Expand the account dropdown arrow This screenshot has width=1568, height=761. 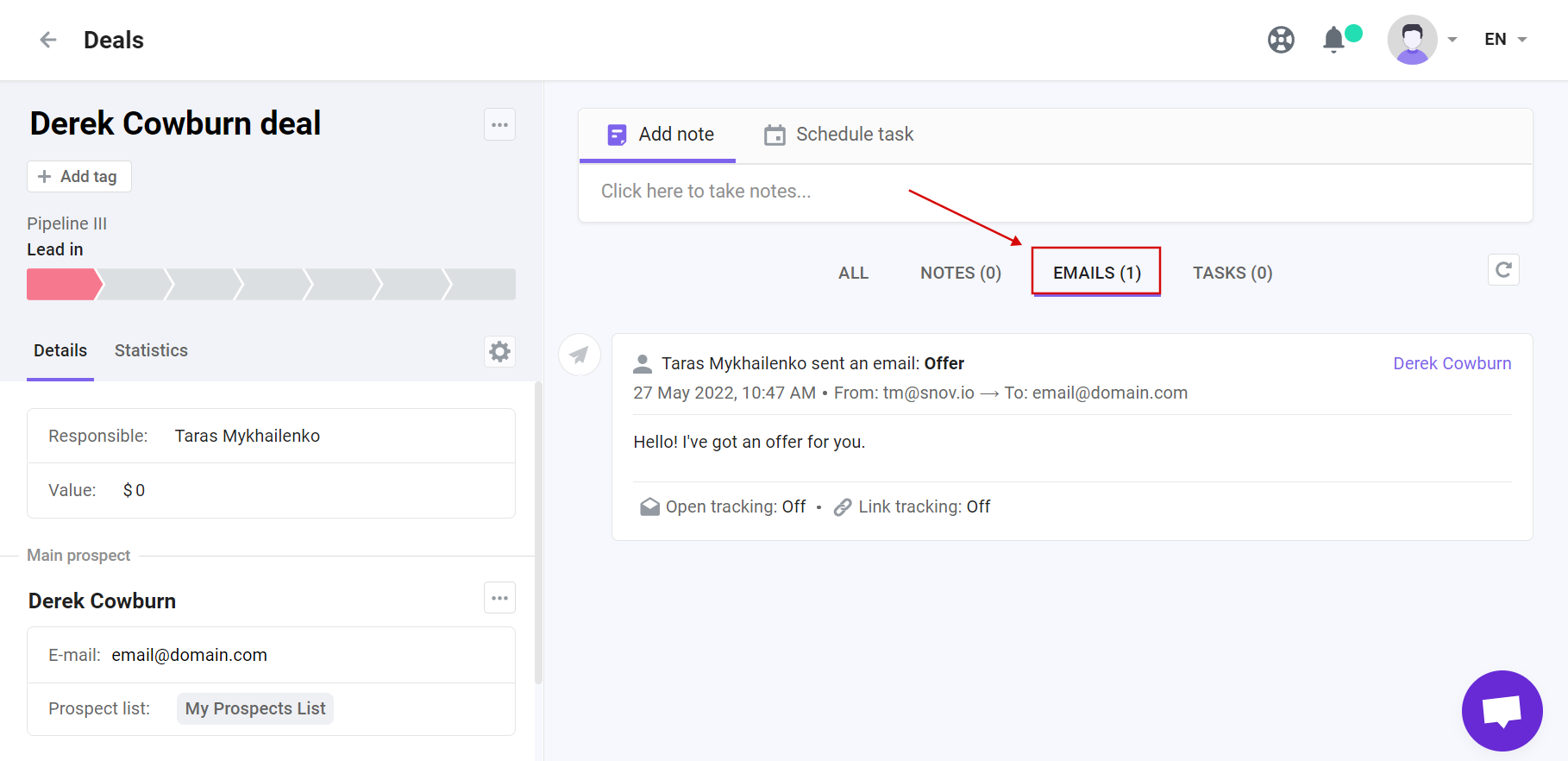1452,40
